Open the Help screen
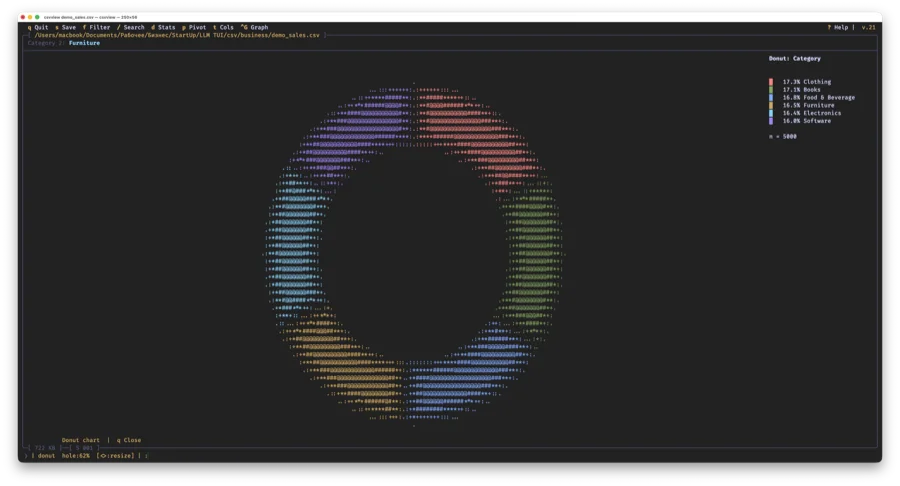Screen dimensions: 900x486 click(x=838, y=27)
